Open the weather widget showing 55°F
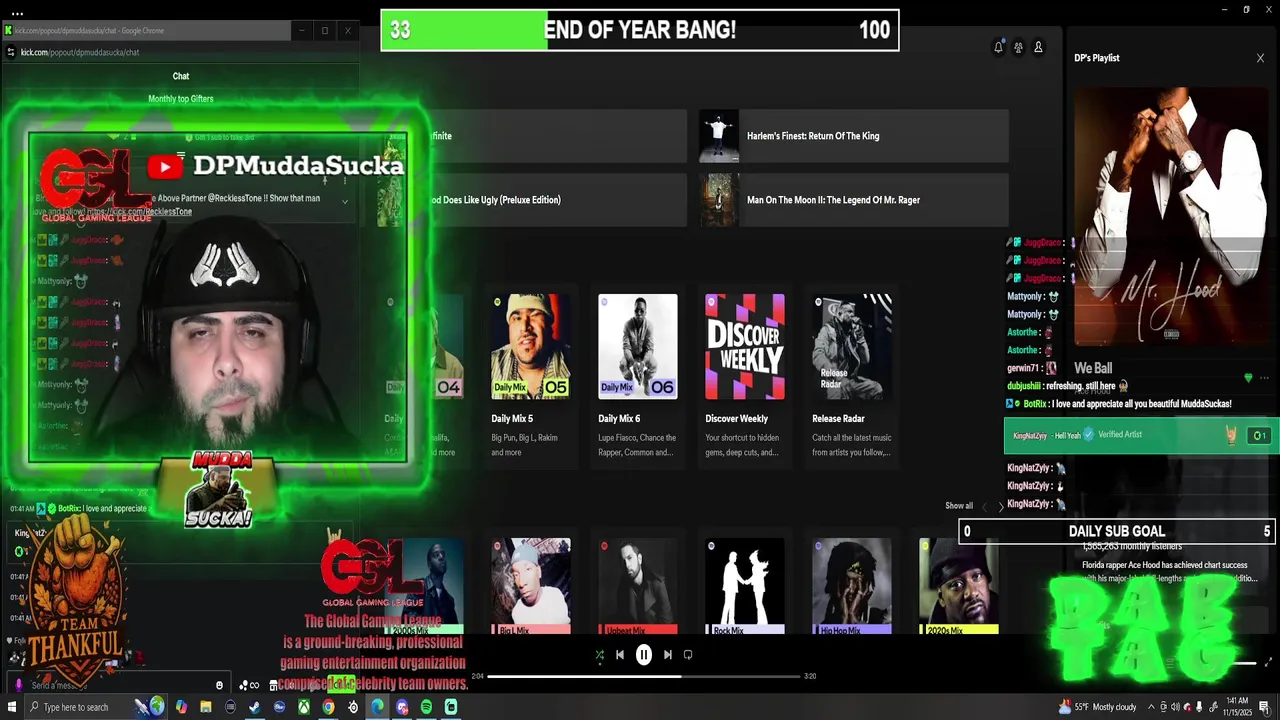This screenshot has width=1280, height=720. click(1097, 707)
